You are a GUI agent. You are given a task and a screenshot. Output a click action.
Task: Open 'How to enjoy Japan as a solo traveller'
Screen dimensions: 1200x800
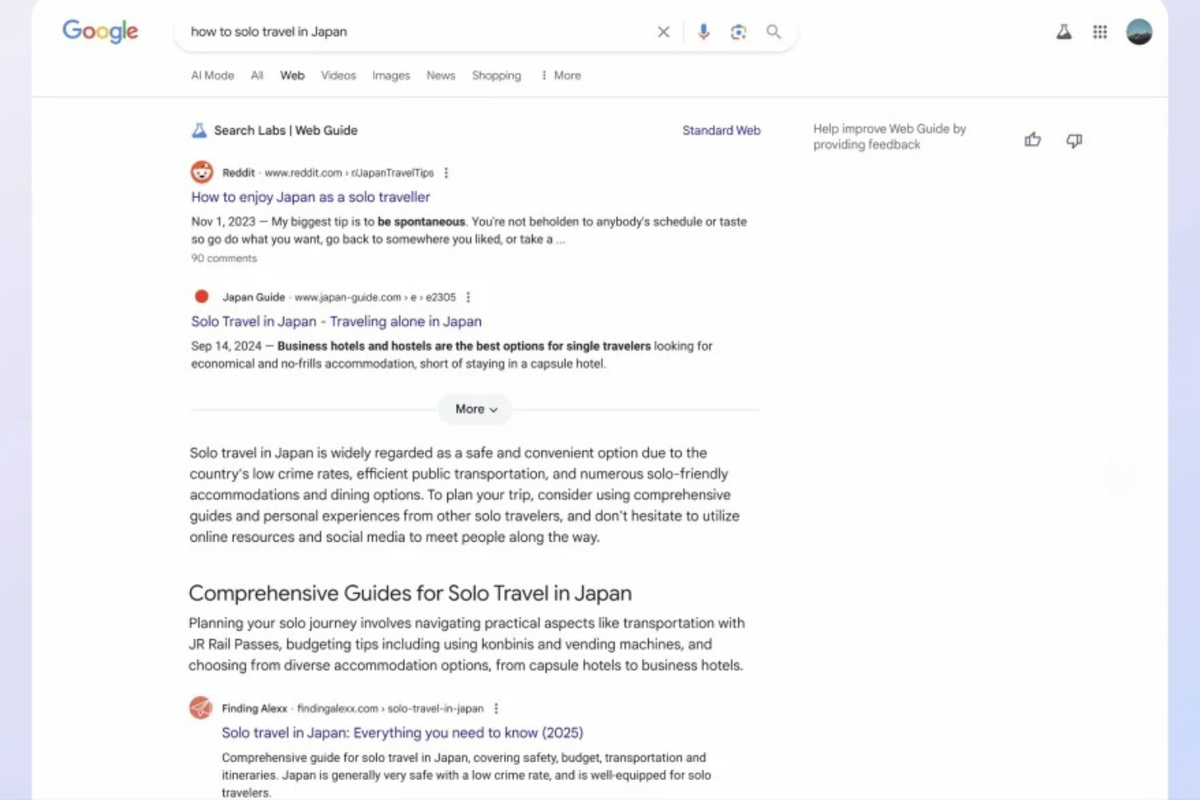coord(310,197)
